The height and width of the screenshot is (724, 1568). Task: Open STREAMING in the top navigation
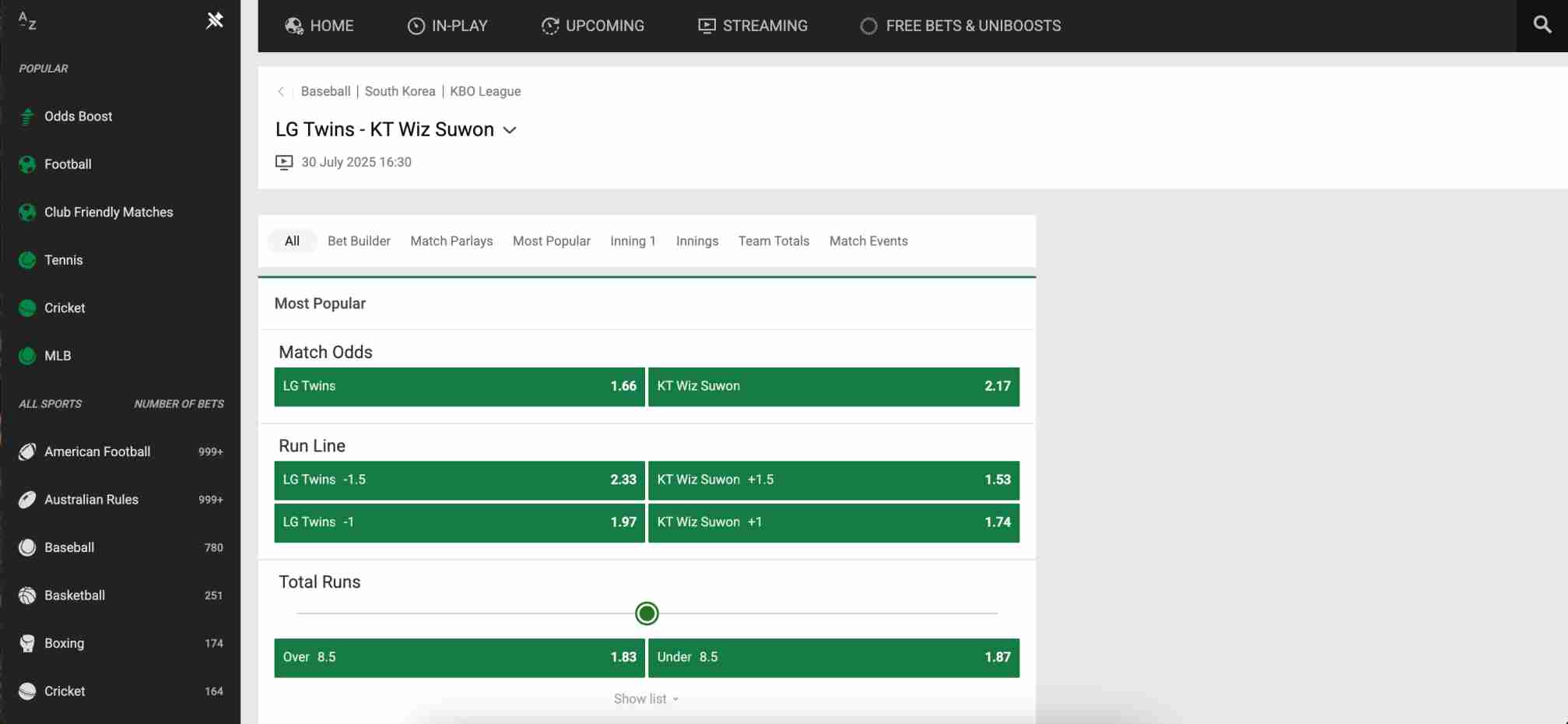pos(752,26)
